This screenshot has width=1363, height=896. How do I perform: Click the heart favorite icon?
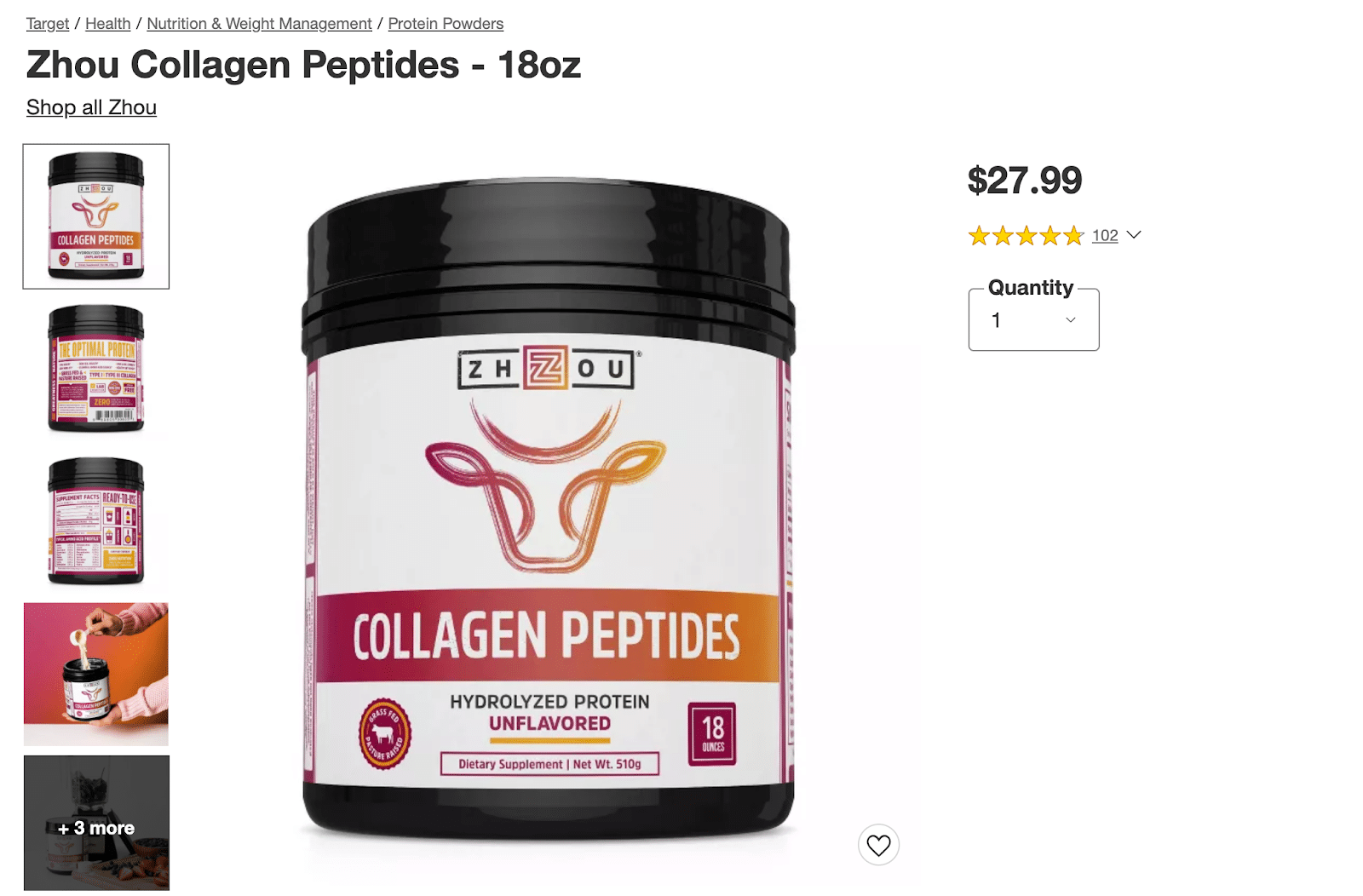878,845
